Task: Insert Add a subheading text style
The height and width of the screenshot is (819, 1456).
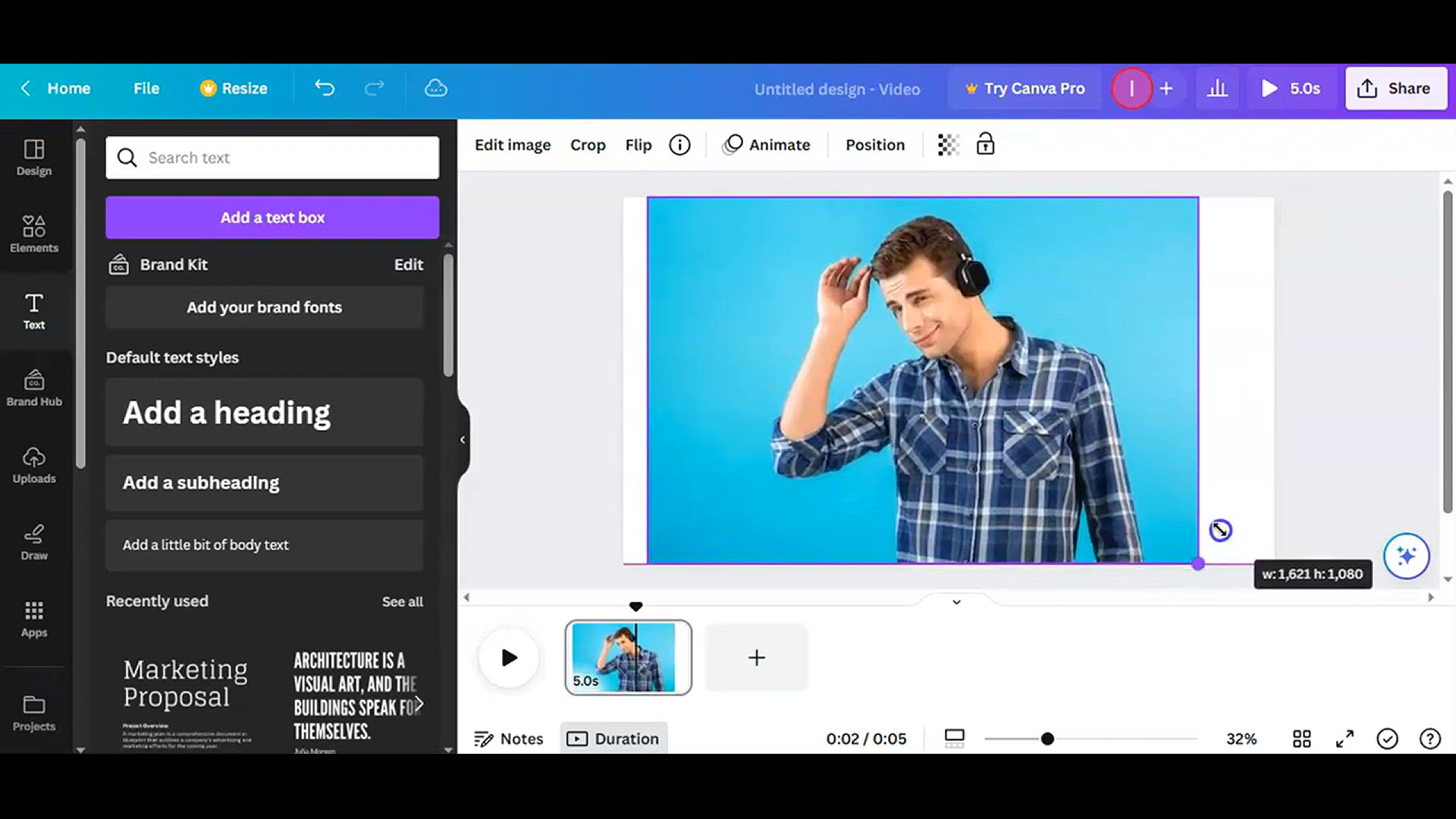Action: [265, 483]
